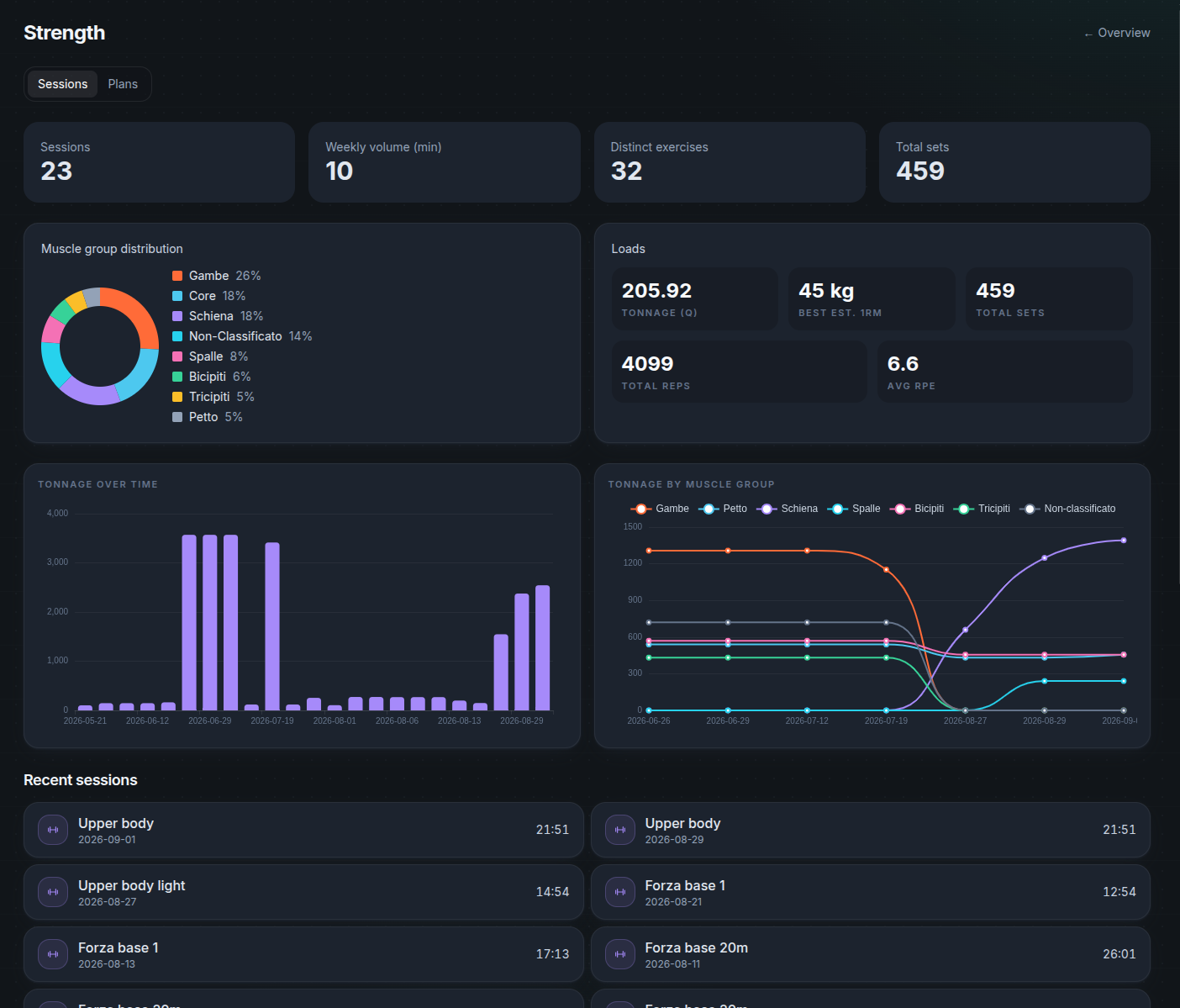This screenshot has width=1180, height=1008.
Task: Click the Sessions 23 stat card
Action: (159, 162)
